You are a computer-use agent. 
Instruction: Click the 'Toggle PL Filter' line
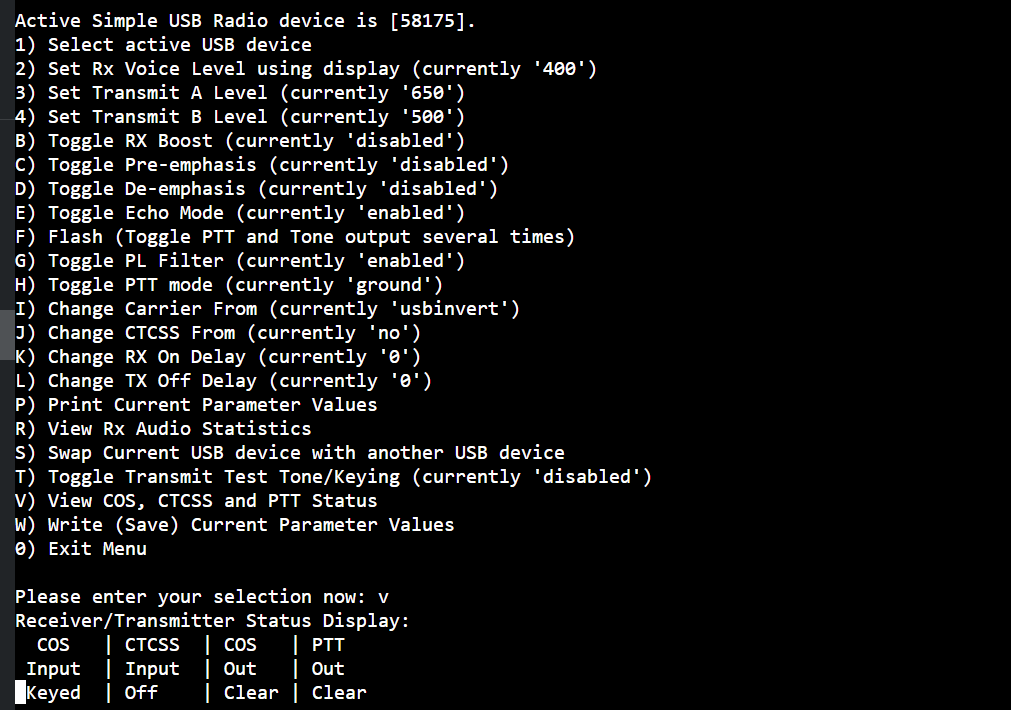pyautogui.click(x=240, y=261)
